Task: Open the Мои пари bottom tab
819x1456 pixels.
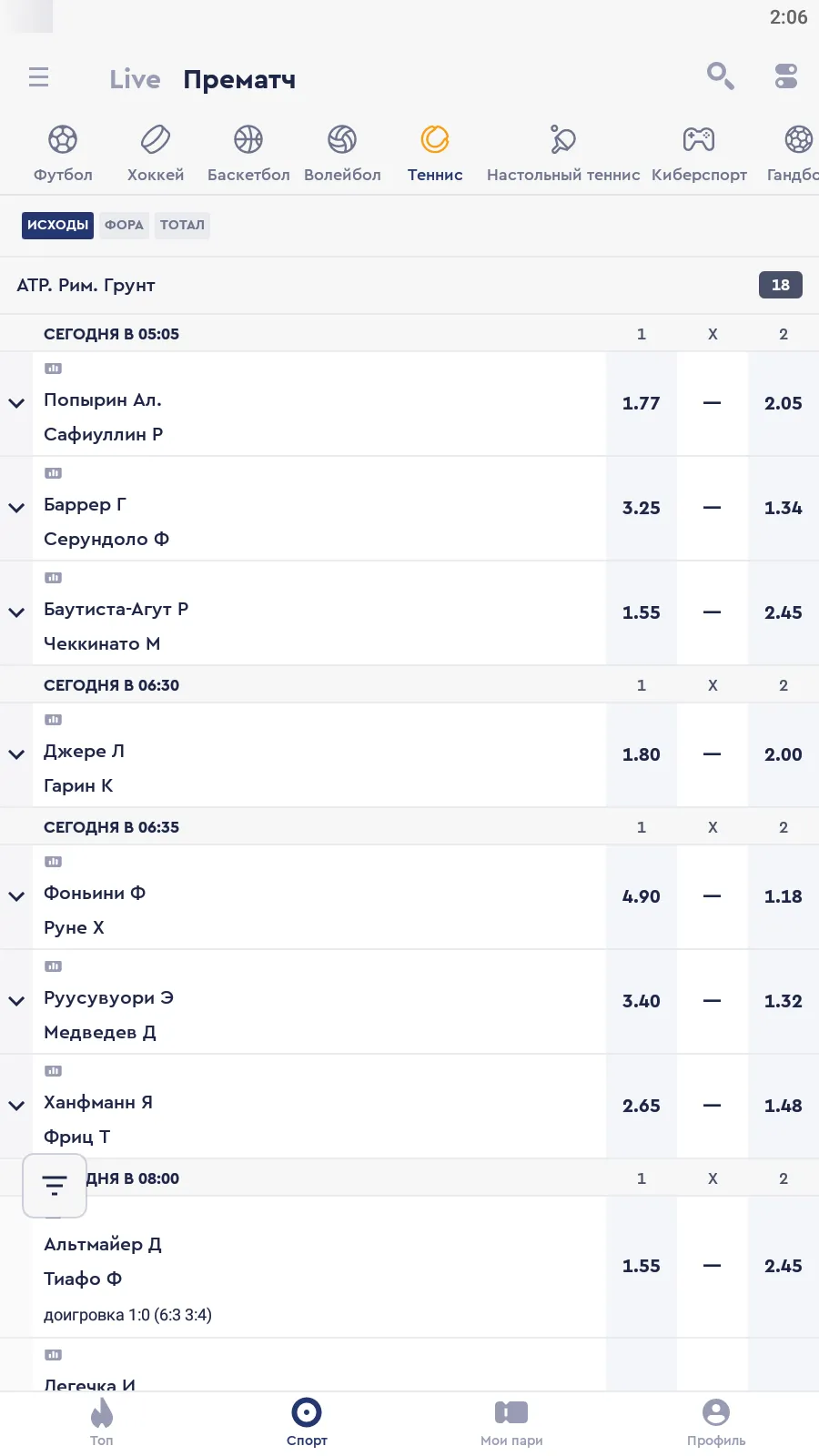Action: click(x=511, y=1421)
